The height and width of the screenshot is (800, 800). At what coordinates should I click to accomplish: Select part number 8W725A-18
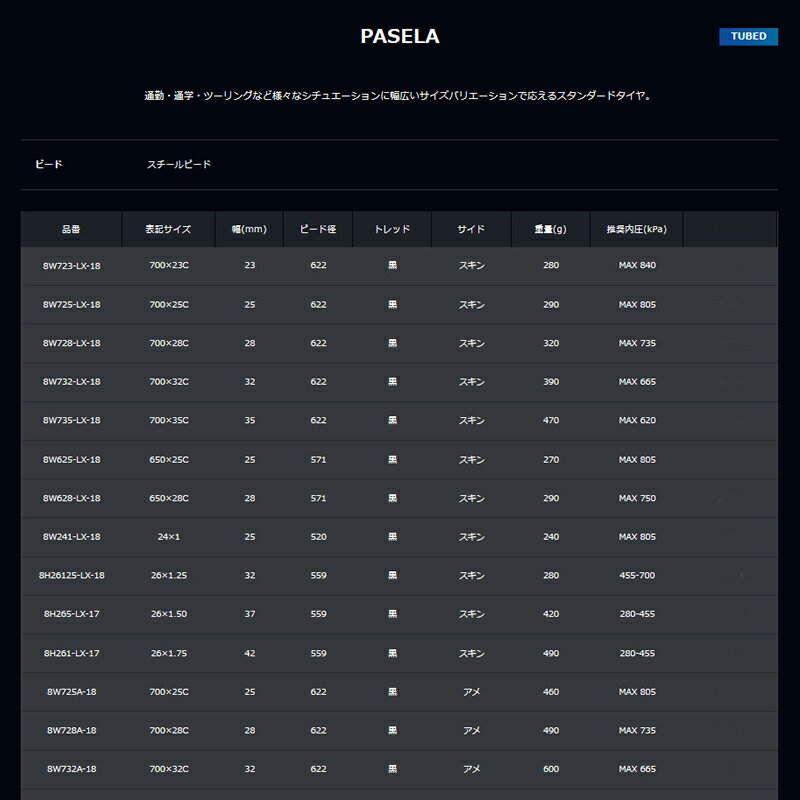[71, 692]
